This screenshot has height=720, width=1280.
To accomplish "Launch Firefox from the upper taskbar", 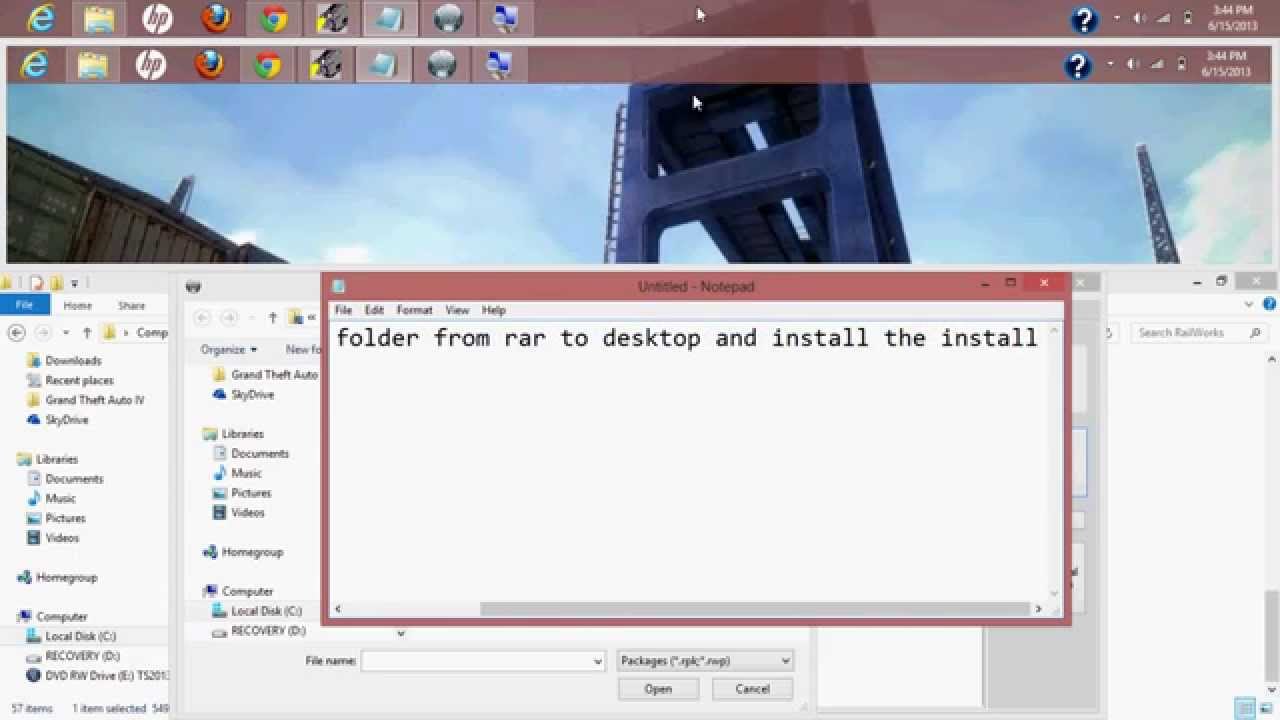I will [215, 18].
